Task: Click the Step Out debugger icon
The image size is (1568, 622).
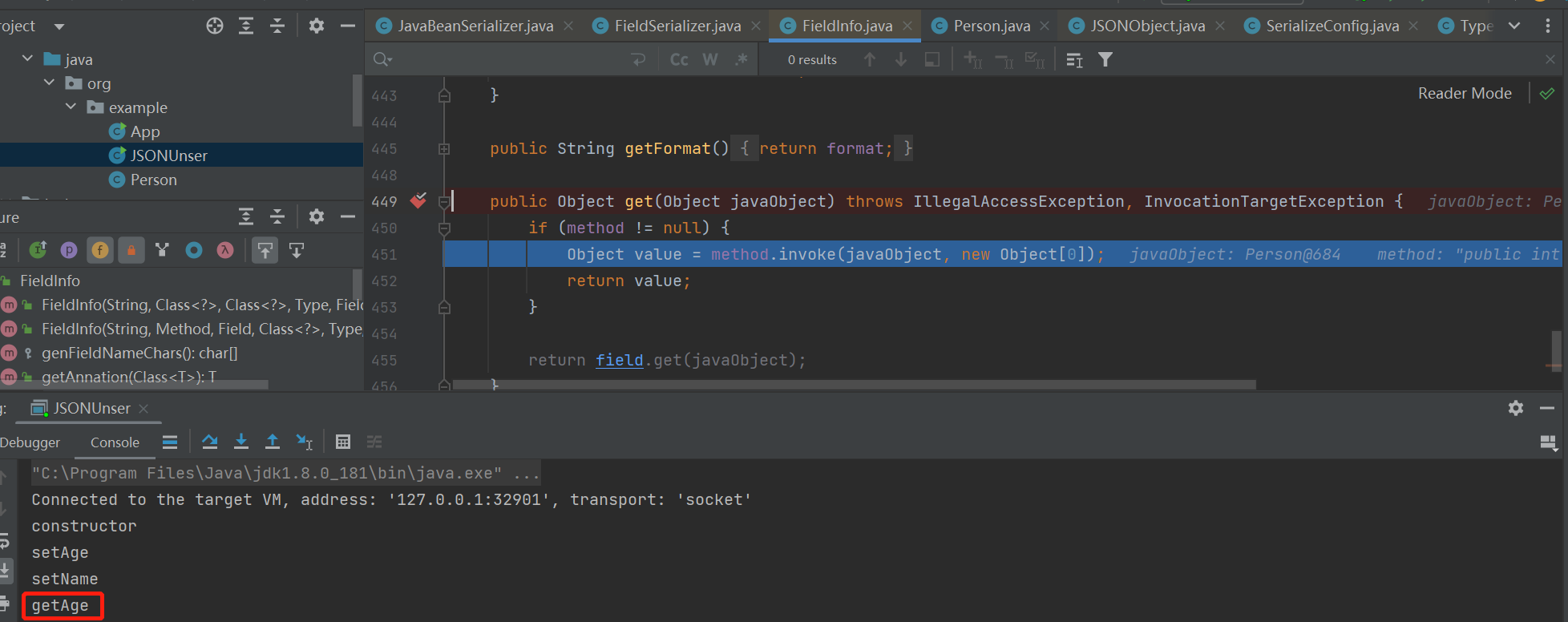Action: [273, 442]
